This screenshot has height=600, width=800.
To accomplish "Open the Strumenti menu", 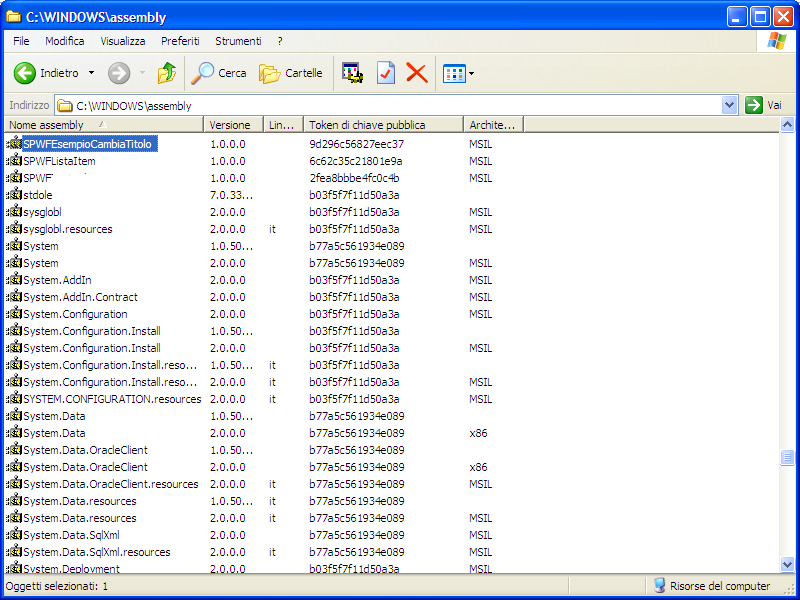I will click(238, 41).
